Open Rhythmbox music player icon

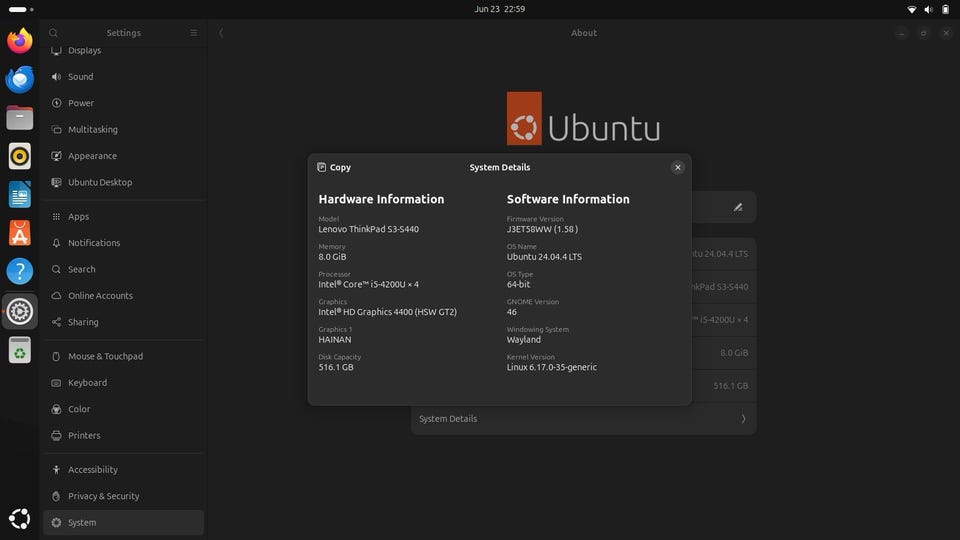[x=20, y=156]
